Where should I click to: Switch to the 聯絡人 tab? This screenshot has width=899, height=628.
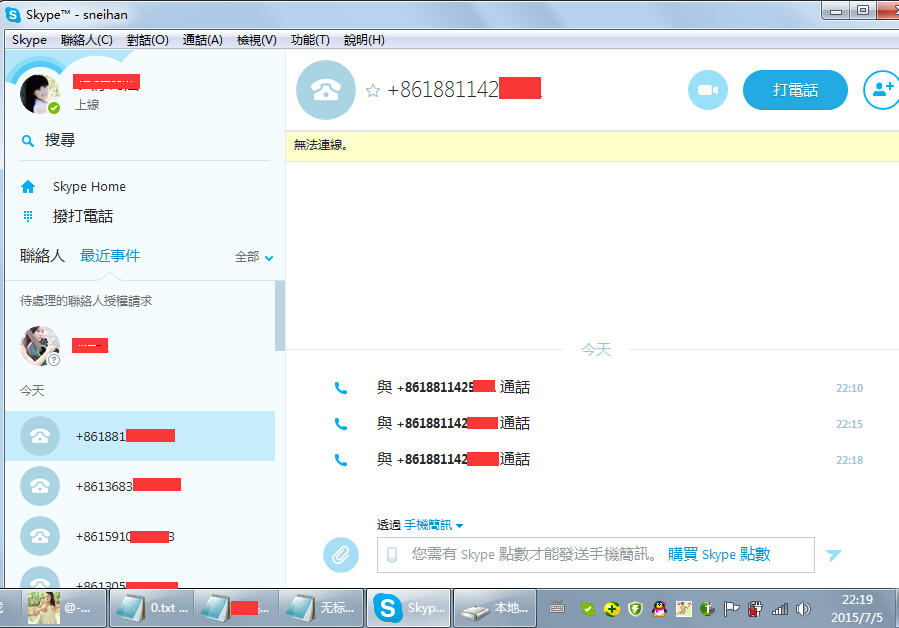click(42, 256)
